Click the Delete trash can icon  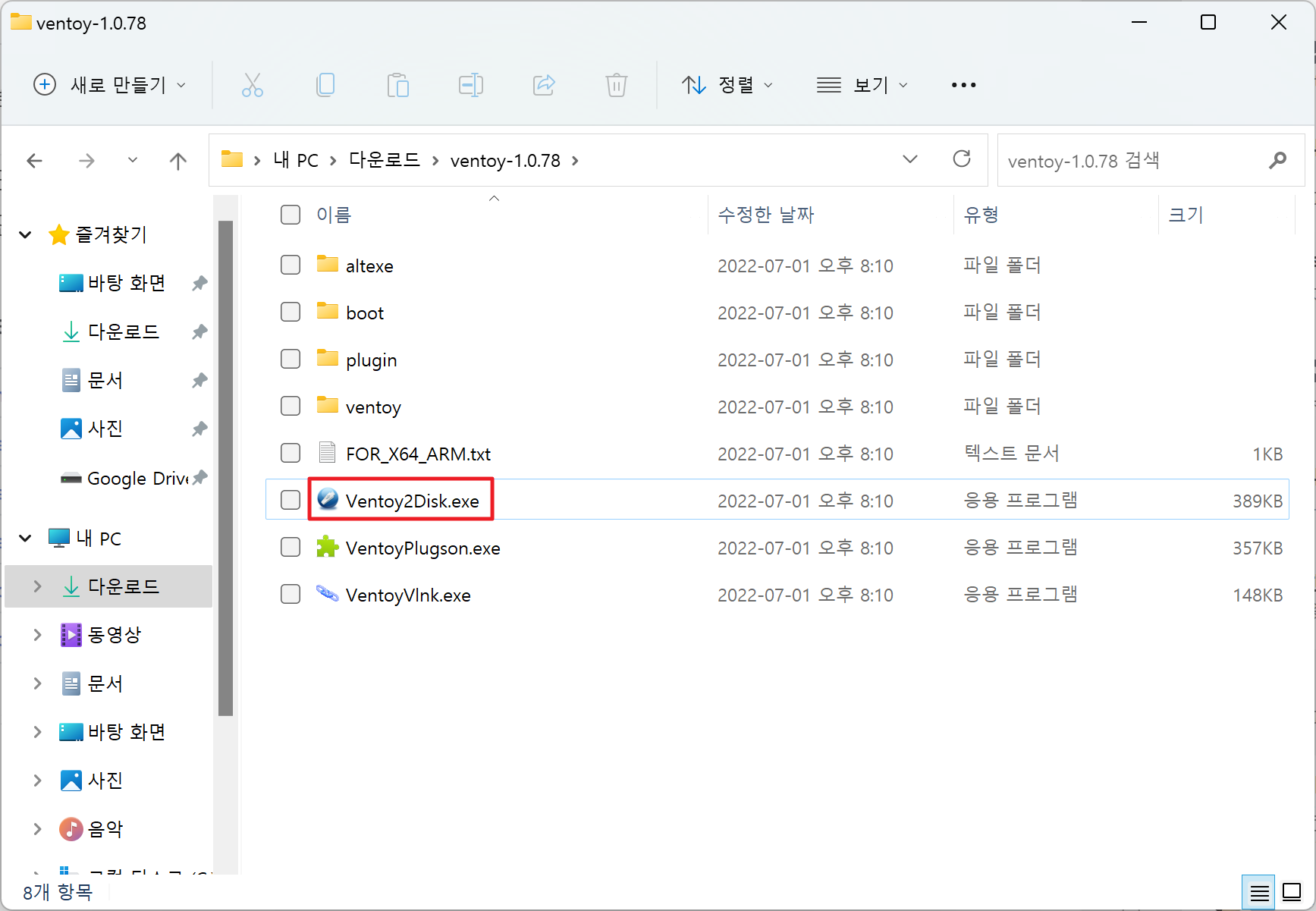(617, 85)
